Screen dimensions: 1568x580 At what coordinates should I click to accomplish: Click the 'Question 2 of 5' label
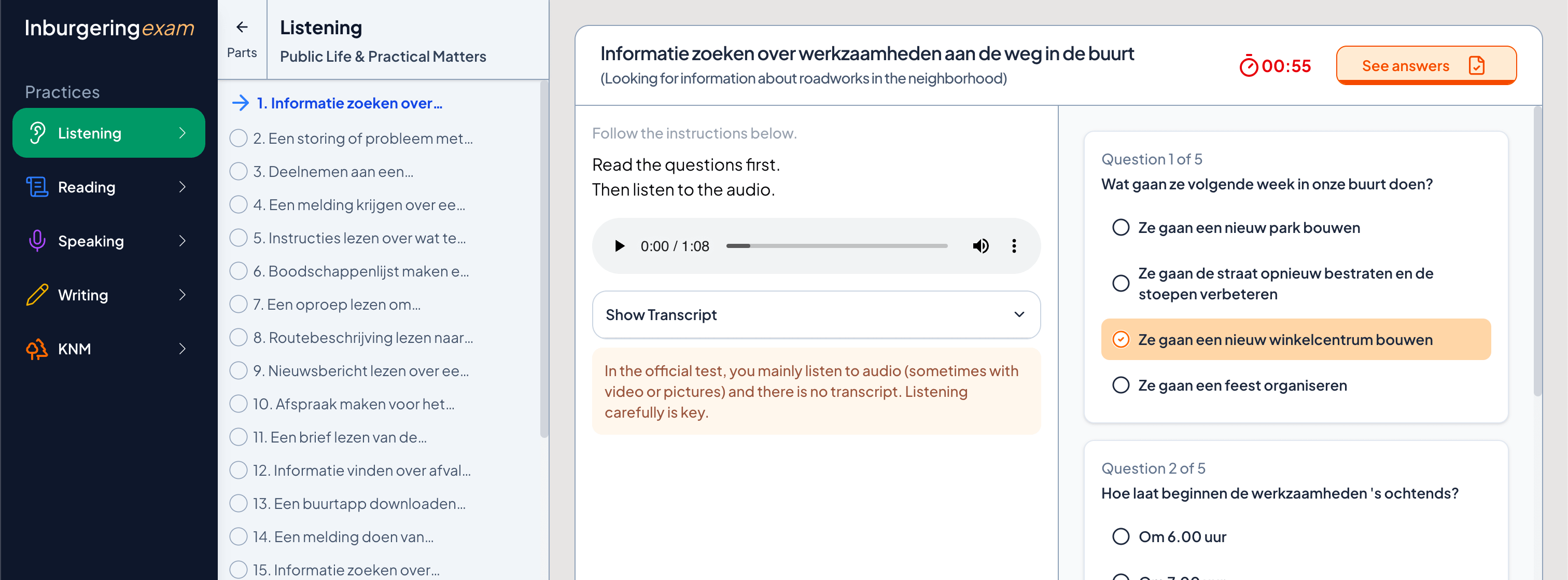[x=1153, y=468]
